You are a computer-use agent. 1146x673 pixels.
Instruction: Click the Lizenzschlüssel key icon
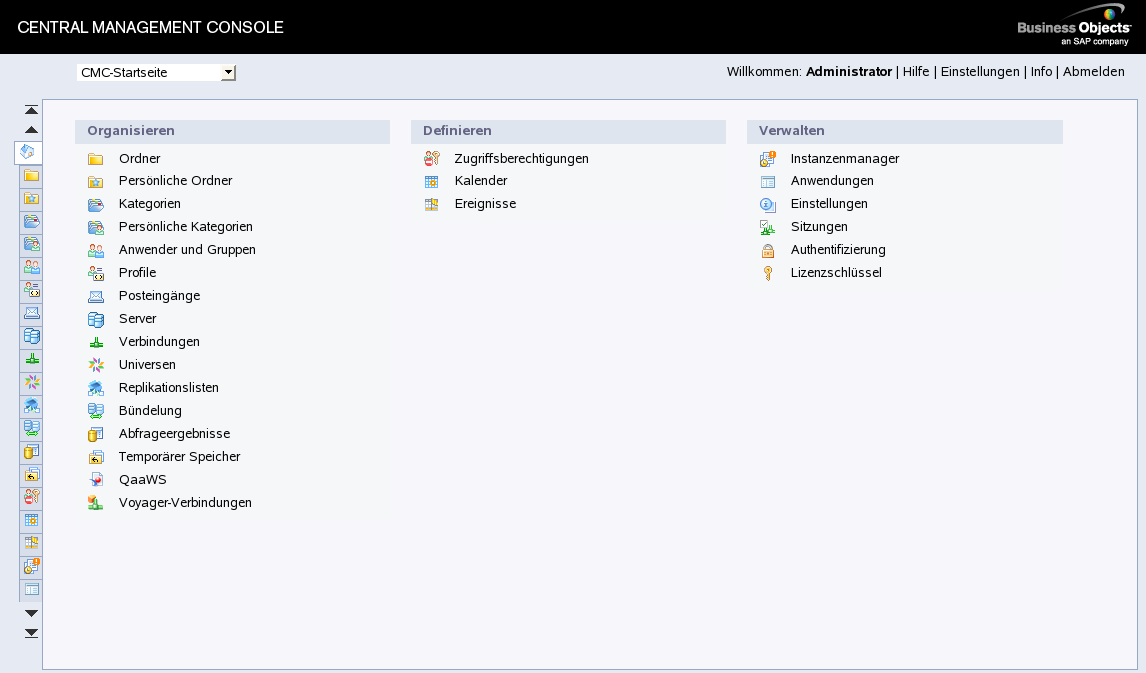(768, 273)
